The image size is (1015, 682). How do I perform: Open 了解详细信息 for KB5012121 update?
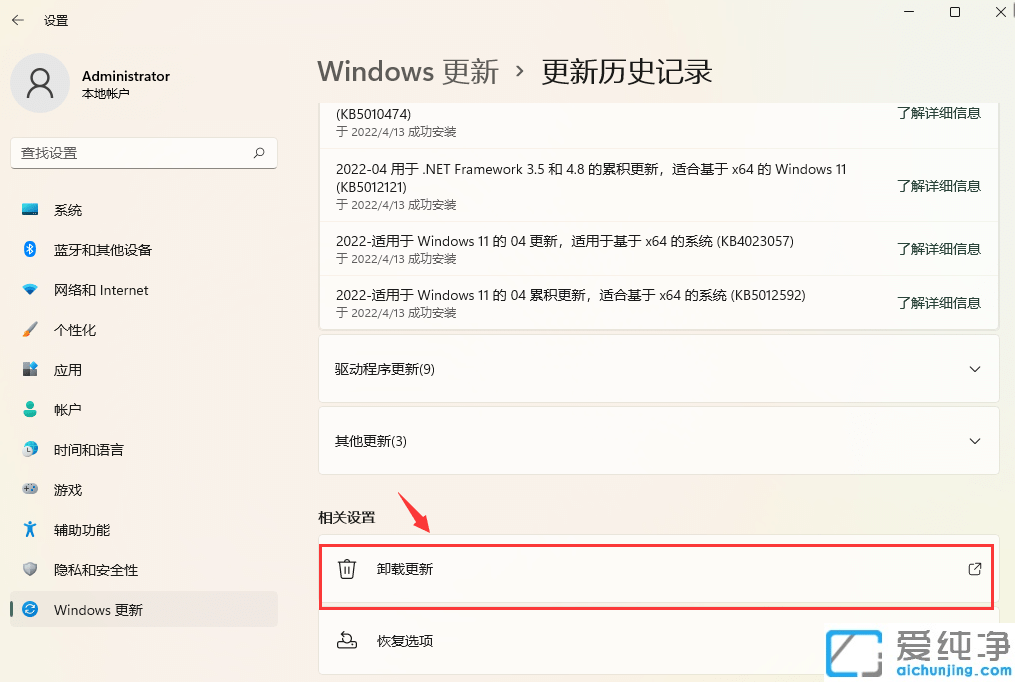(x=939, y=186)
